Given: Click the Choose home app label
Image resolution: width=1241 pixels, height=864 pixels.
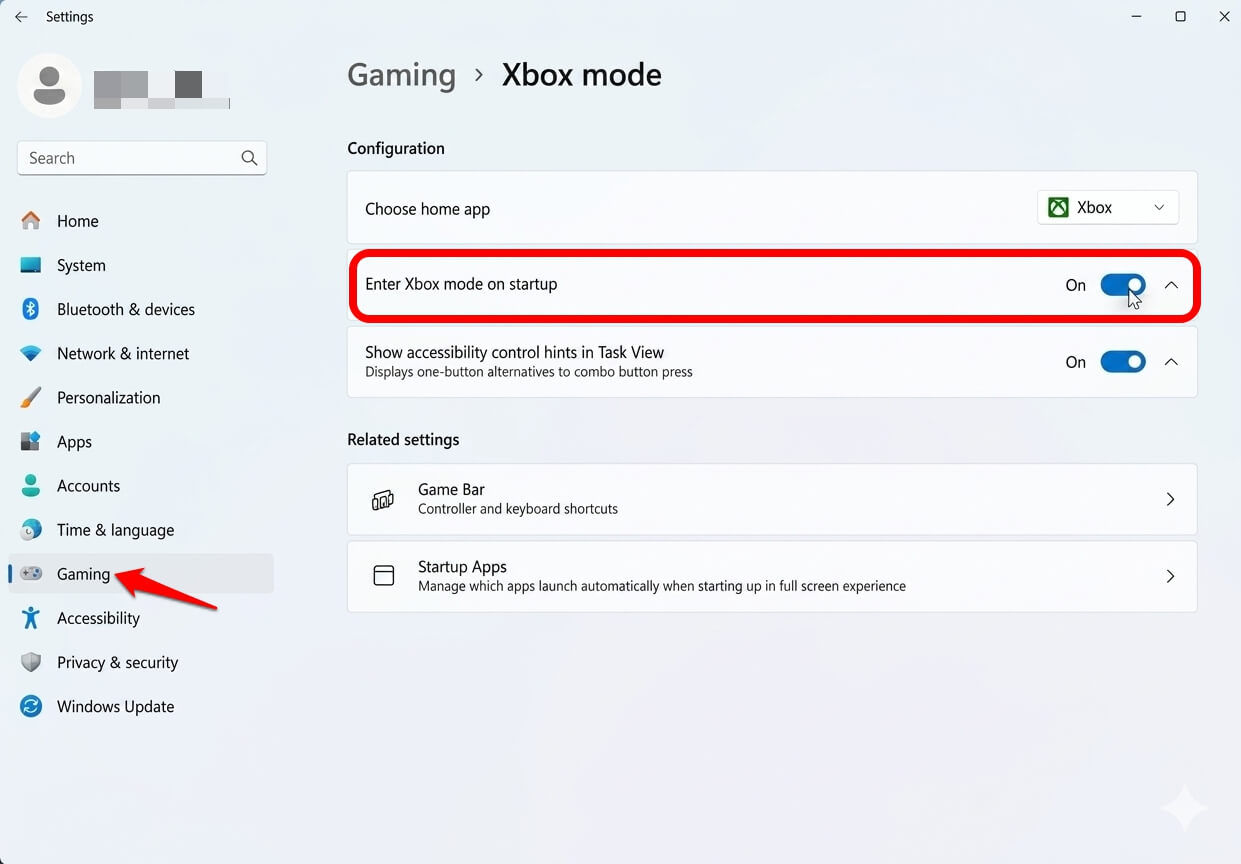Looking at the screenshot, I should pyautogui.click(x=427, y=209).
